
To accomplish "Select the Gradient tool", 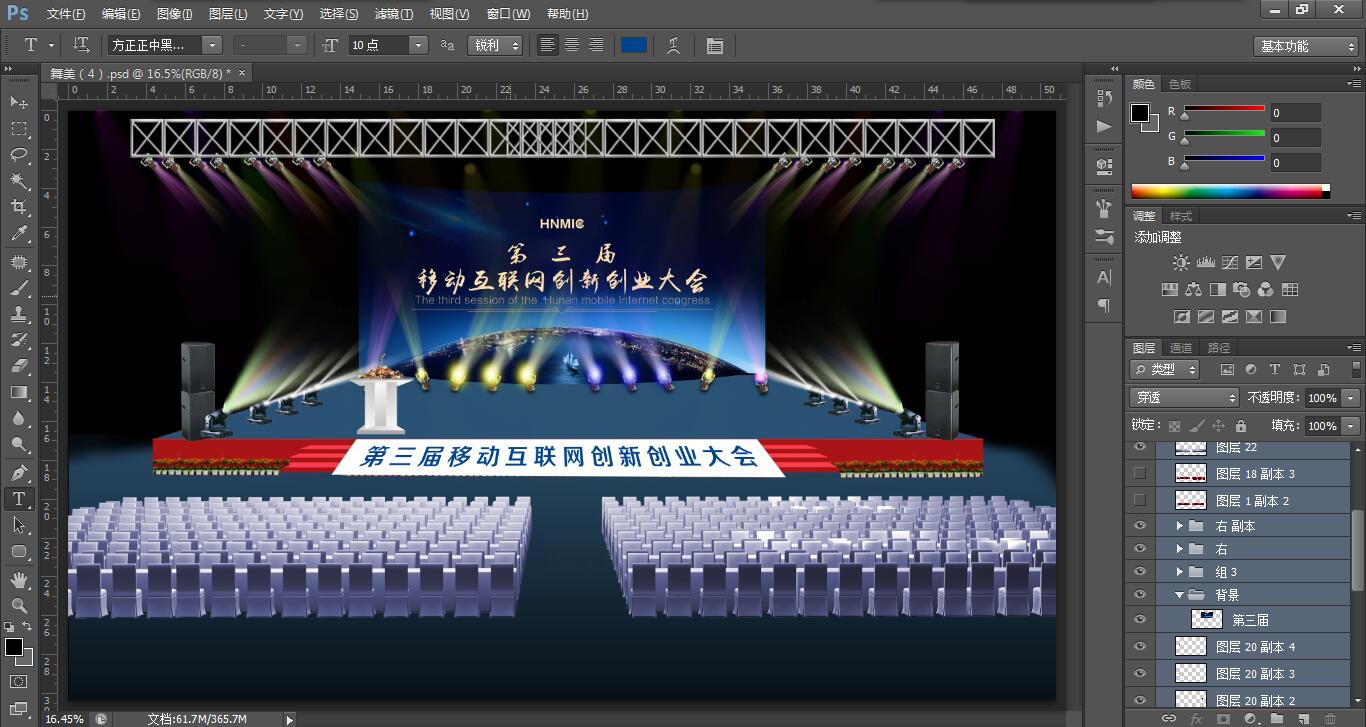I will 18,392.
